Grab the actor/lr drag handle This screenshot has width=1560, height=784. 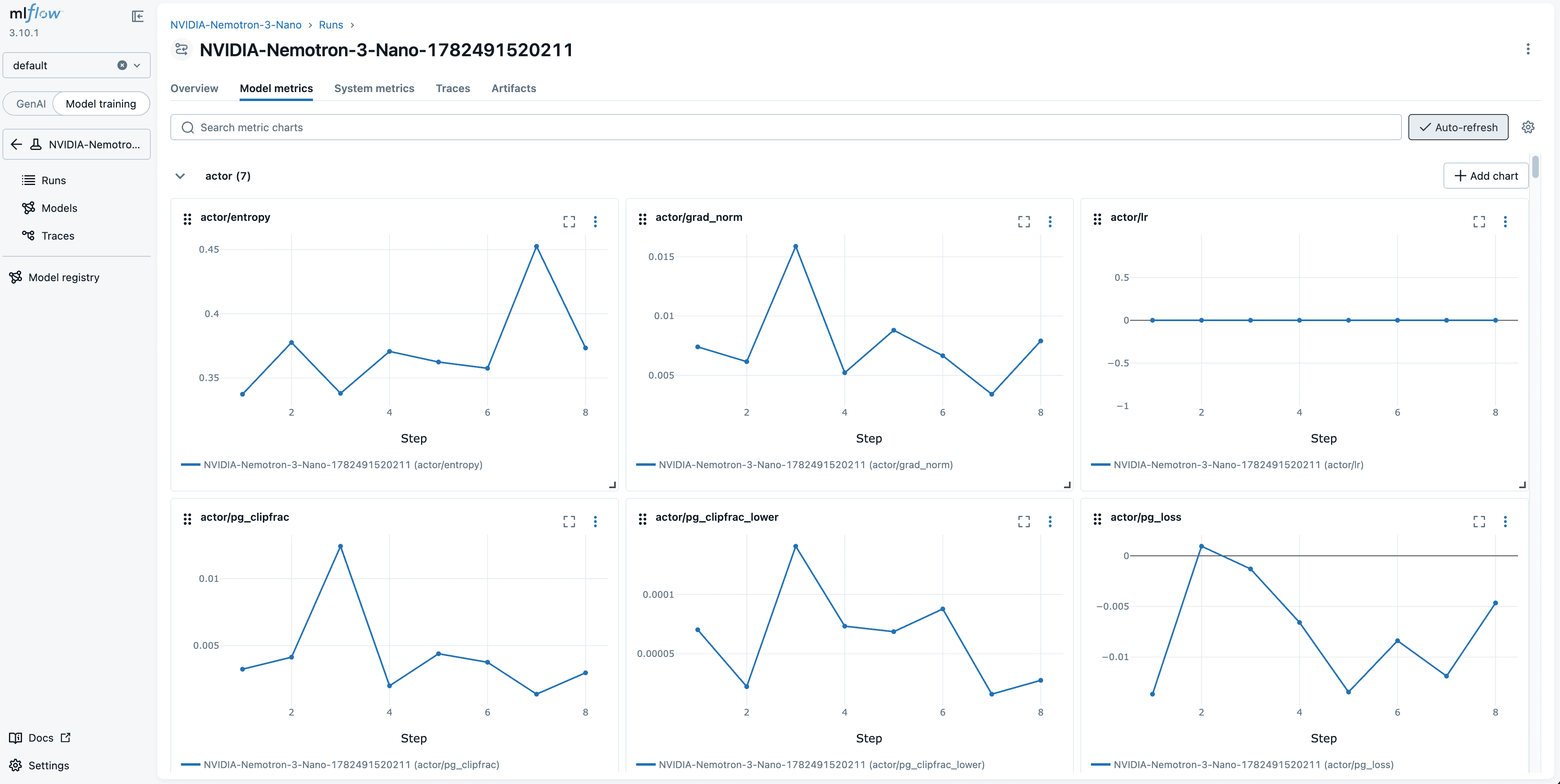(1097, 219)
